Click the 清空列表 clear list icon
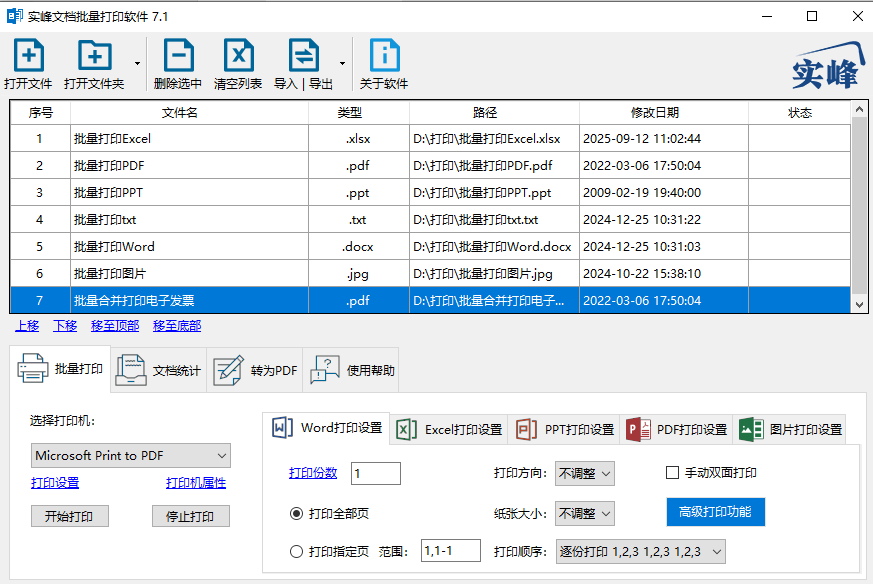Screen dimensions: 873x584 (x=238, y=55)
